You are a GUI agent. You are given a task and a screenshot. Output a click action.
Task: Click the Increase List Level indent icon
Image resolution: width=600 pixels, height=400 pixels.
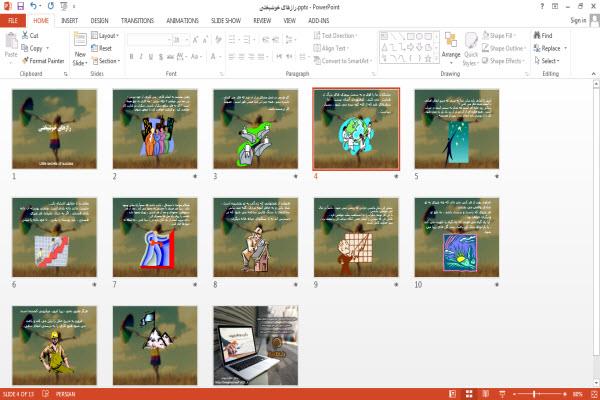click(x=276, y=40)
